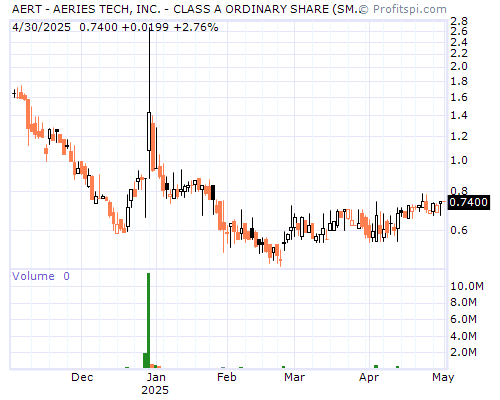This screenshot has height=400, width=500.
Task: Click the tall white spike candle near Jan
Action: tap(149, 131)
